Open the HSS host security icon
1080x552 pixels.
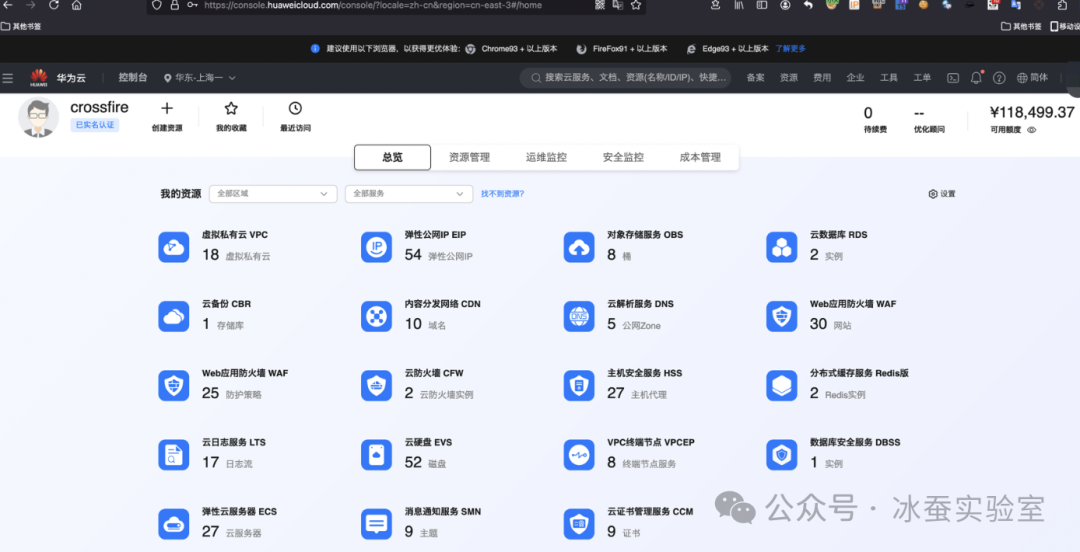(x=579, y=385)
